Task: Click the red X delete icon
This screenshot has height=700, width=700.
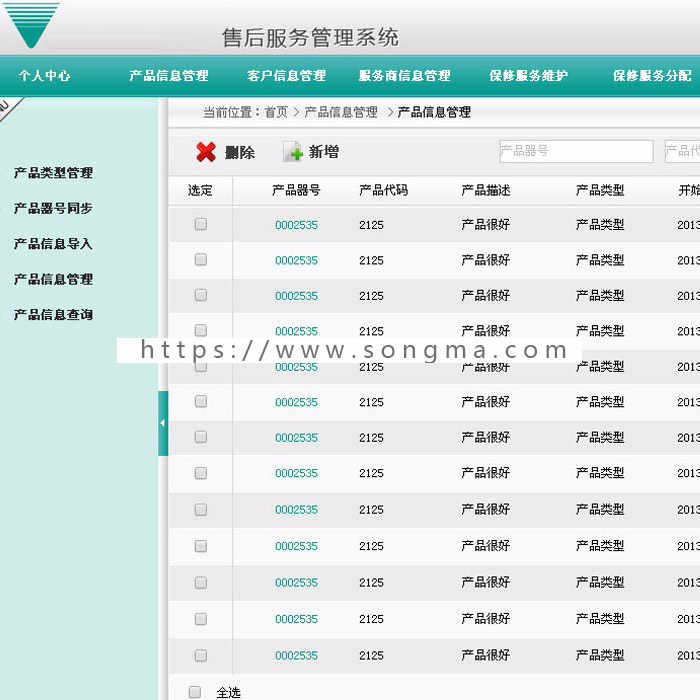Action: point(206,152)
